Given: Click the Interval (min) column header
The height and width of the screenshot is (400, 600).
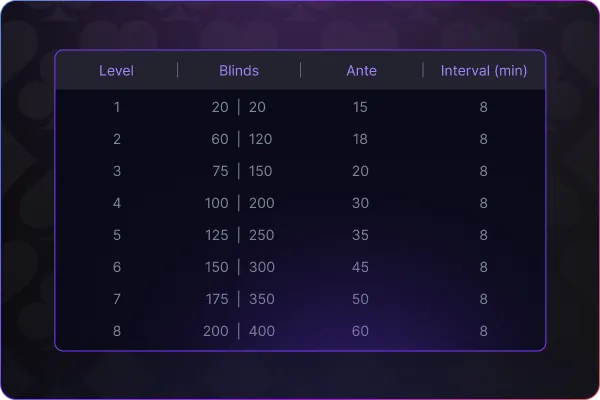Looking at the screenshot, I should (x=484, y=71).
